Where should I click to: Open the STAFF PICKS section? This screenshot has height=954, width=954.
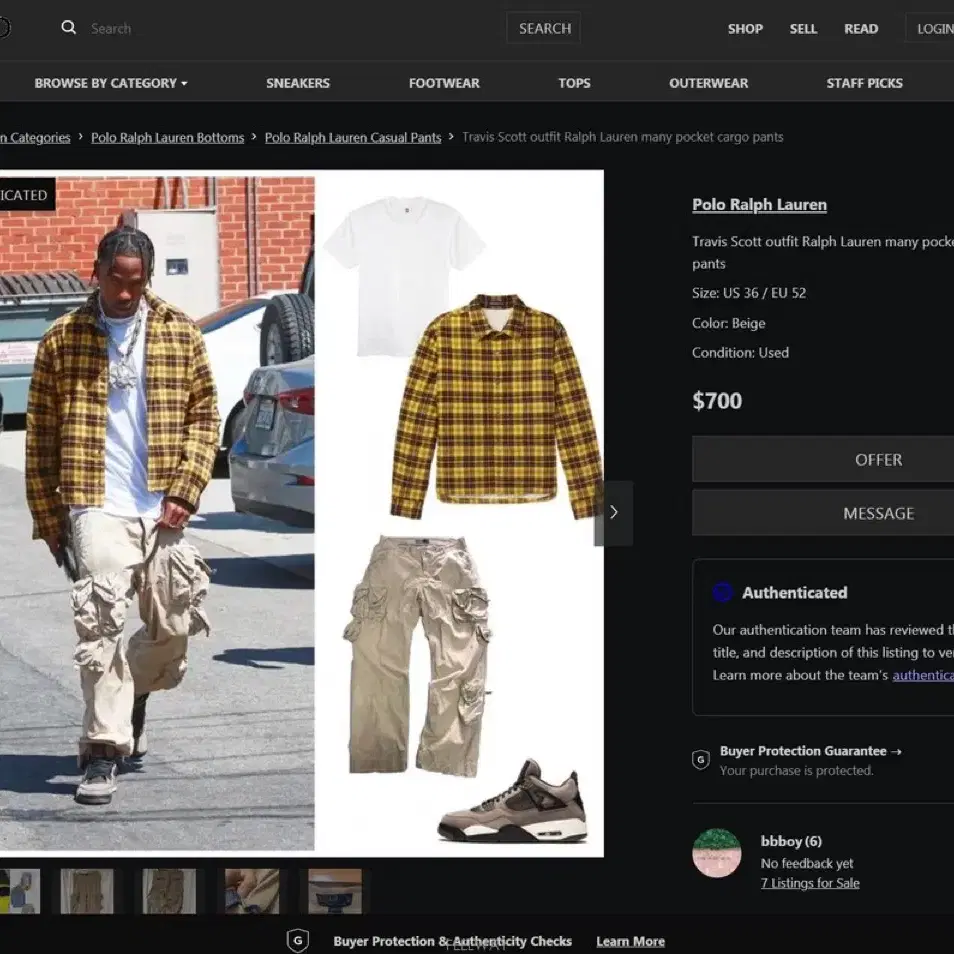864,83
